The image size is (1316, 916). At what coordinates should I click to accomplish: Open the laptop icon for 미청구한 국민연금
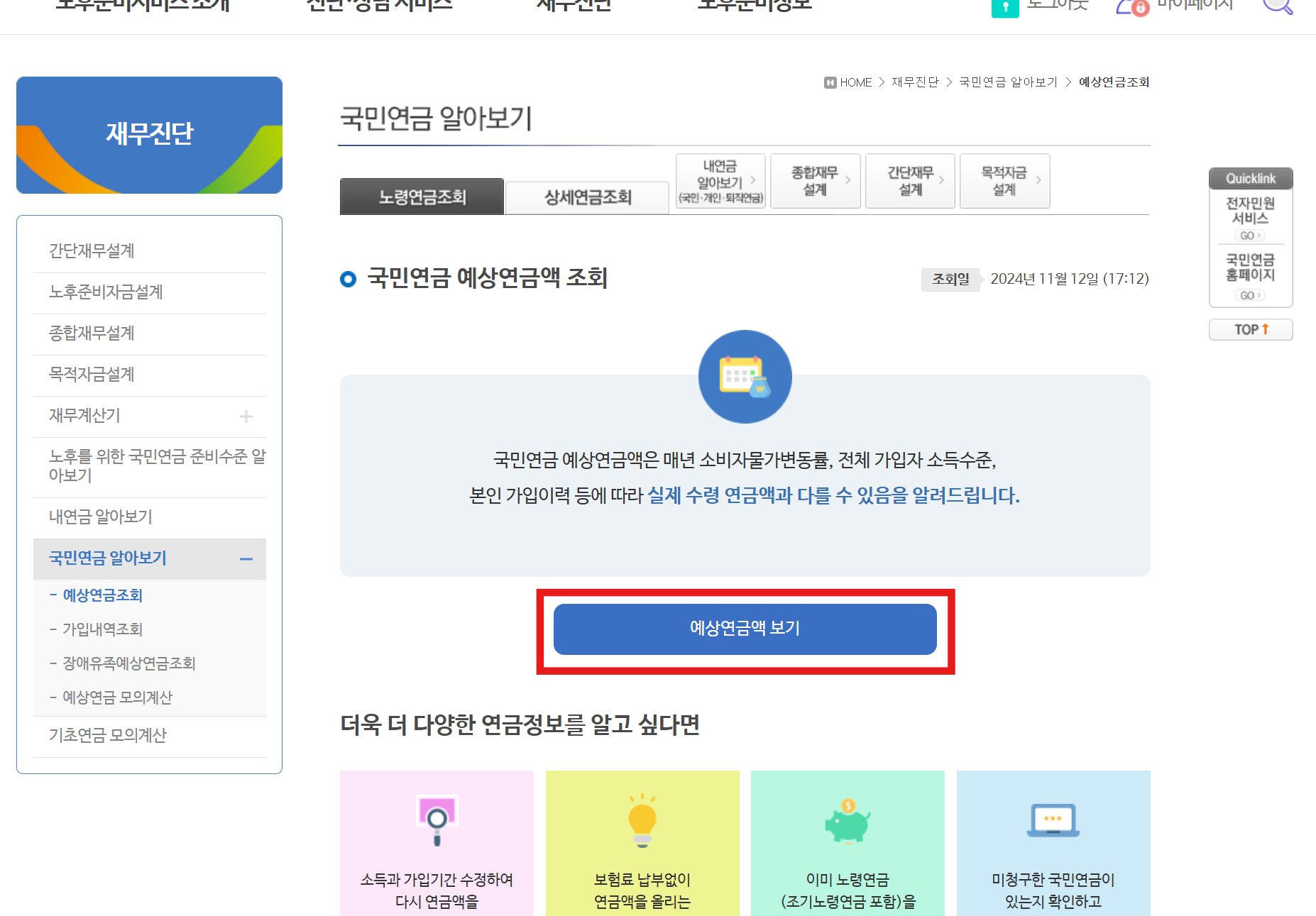click(1052, 820)
